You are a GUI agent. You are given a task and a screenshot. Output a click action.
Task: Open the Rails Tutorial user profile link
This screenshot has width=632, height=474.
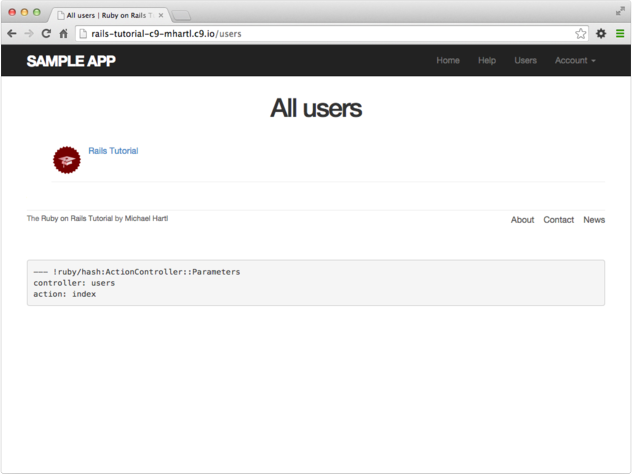tap(113, 151)
